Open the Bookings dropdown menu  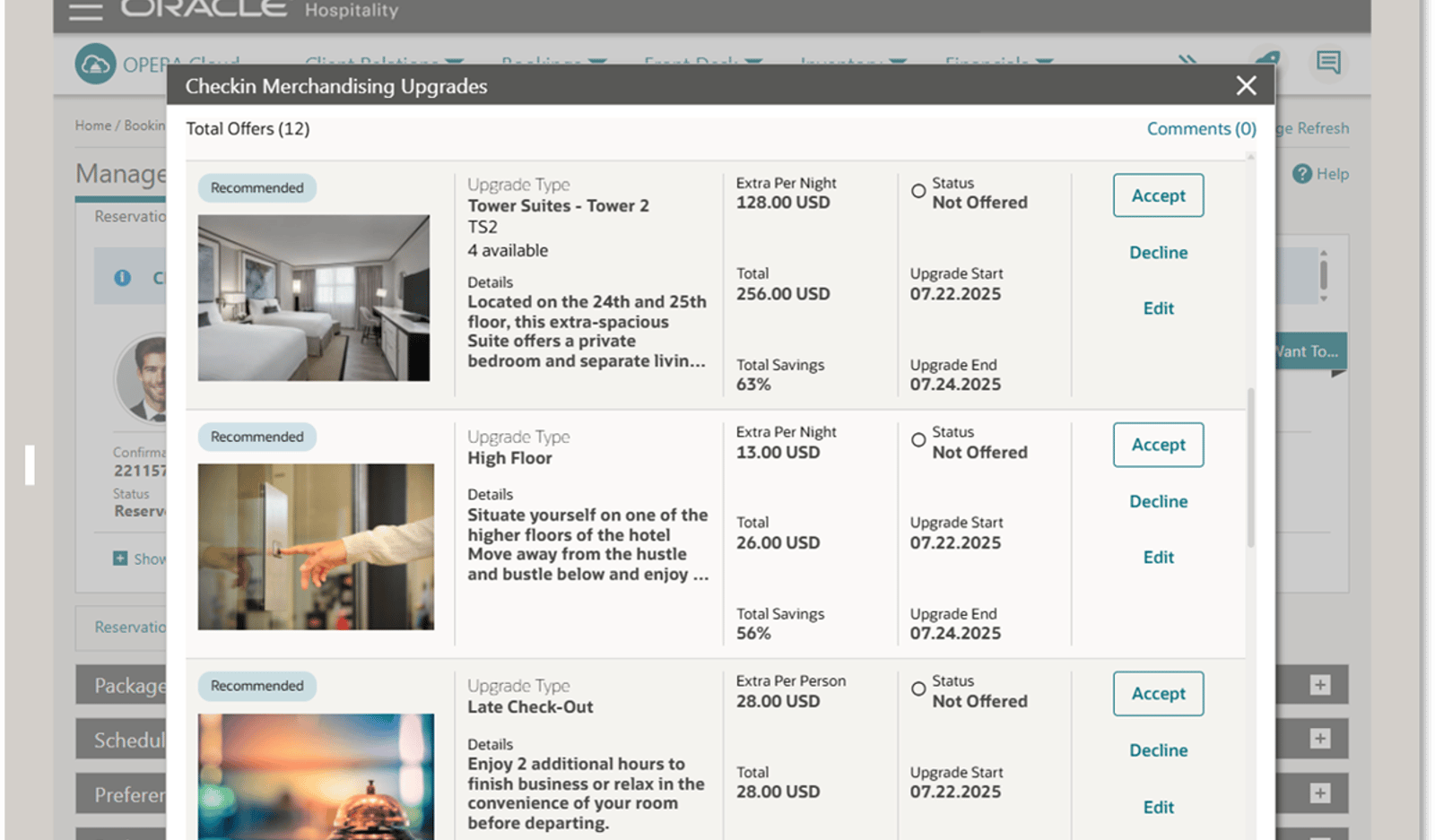click(x=553, y=61)
